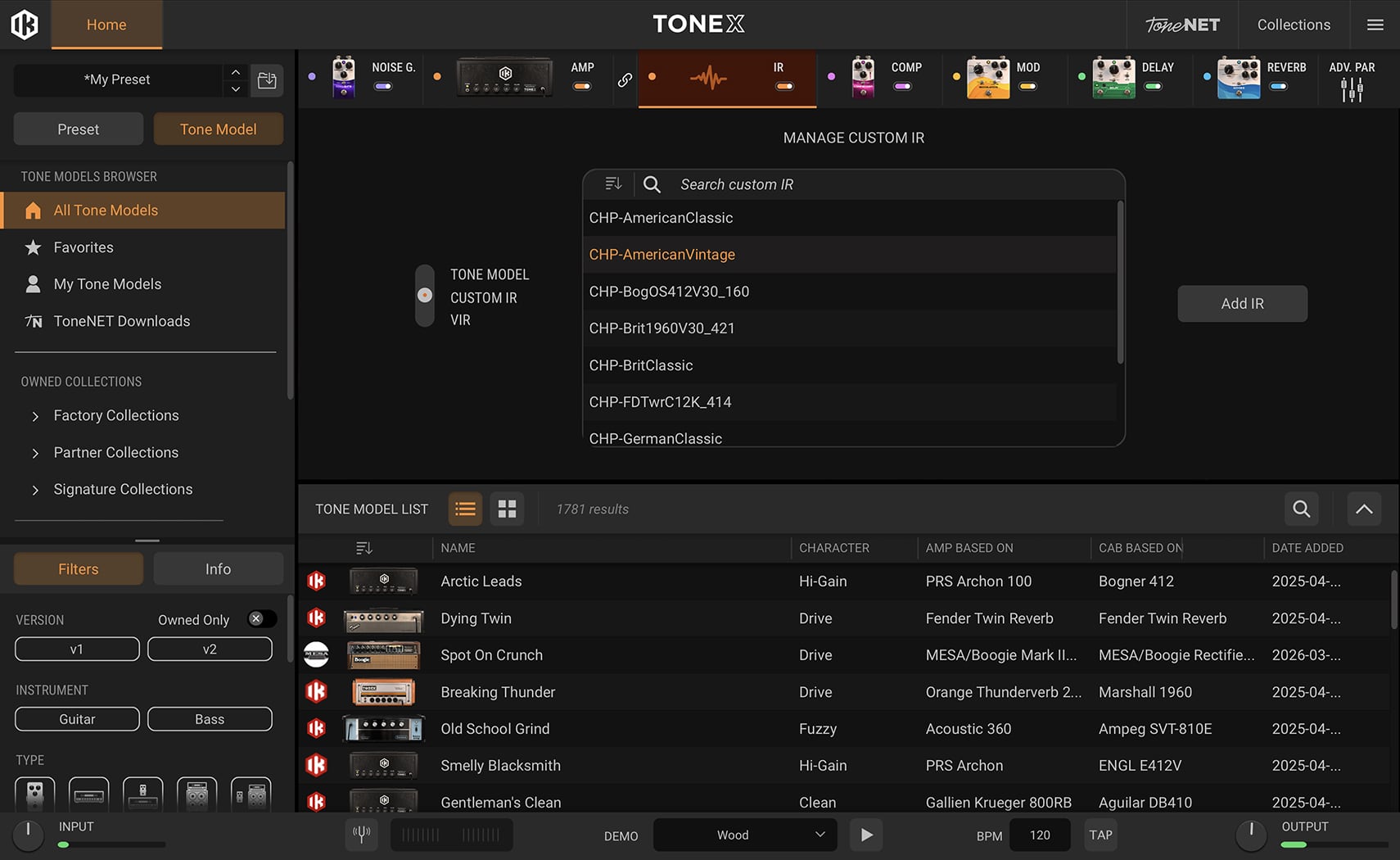This screenshot has width=1400, height=860.
Task: Open the Info tab
Action: tap(218, 569)
